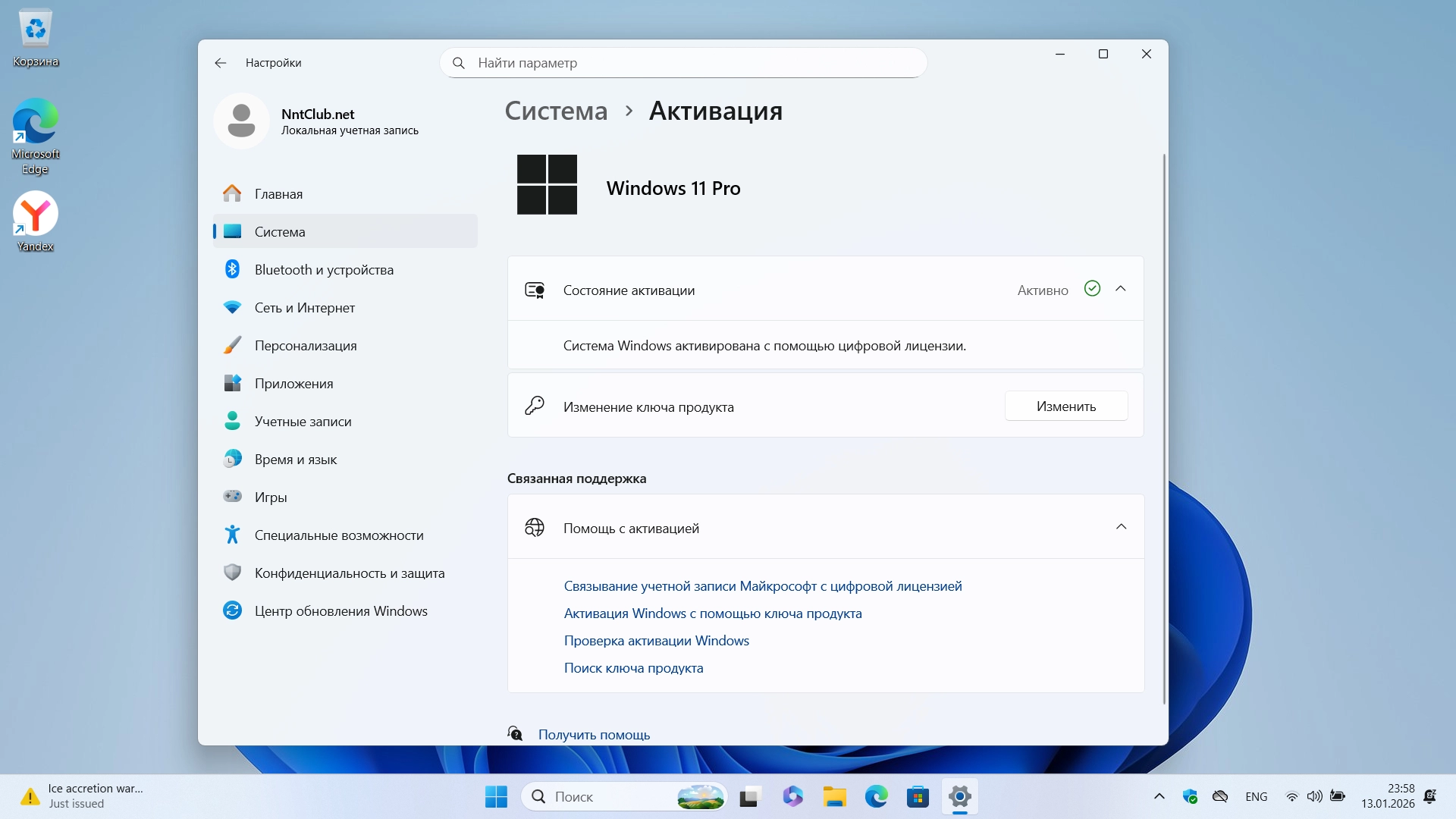This screenshot has width=1456, height=819.
Task: Select Главная in the sidebar
Action: pos(278,194)
